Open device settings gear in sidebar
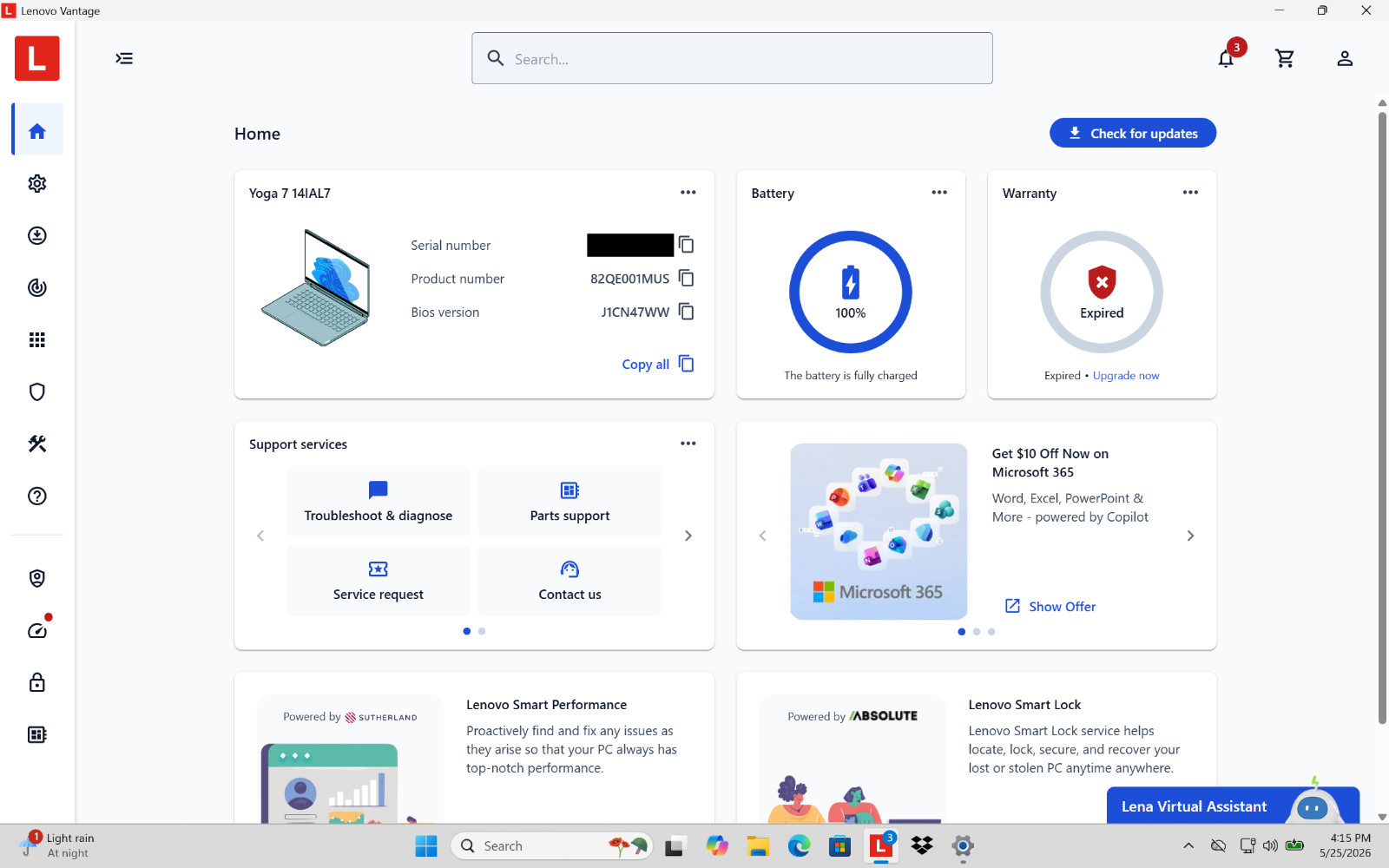 tap(37, 183)
